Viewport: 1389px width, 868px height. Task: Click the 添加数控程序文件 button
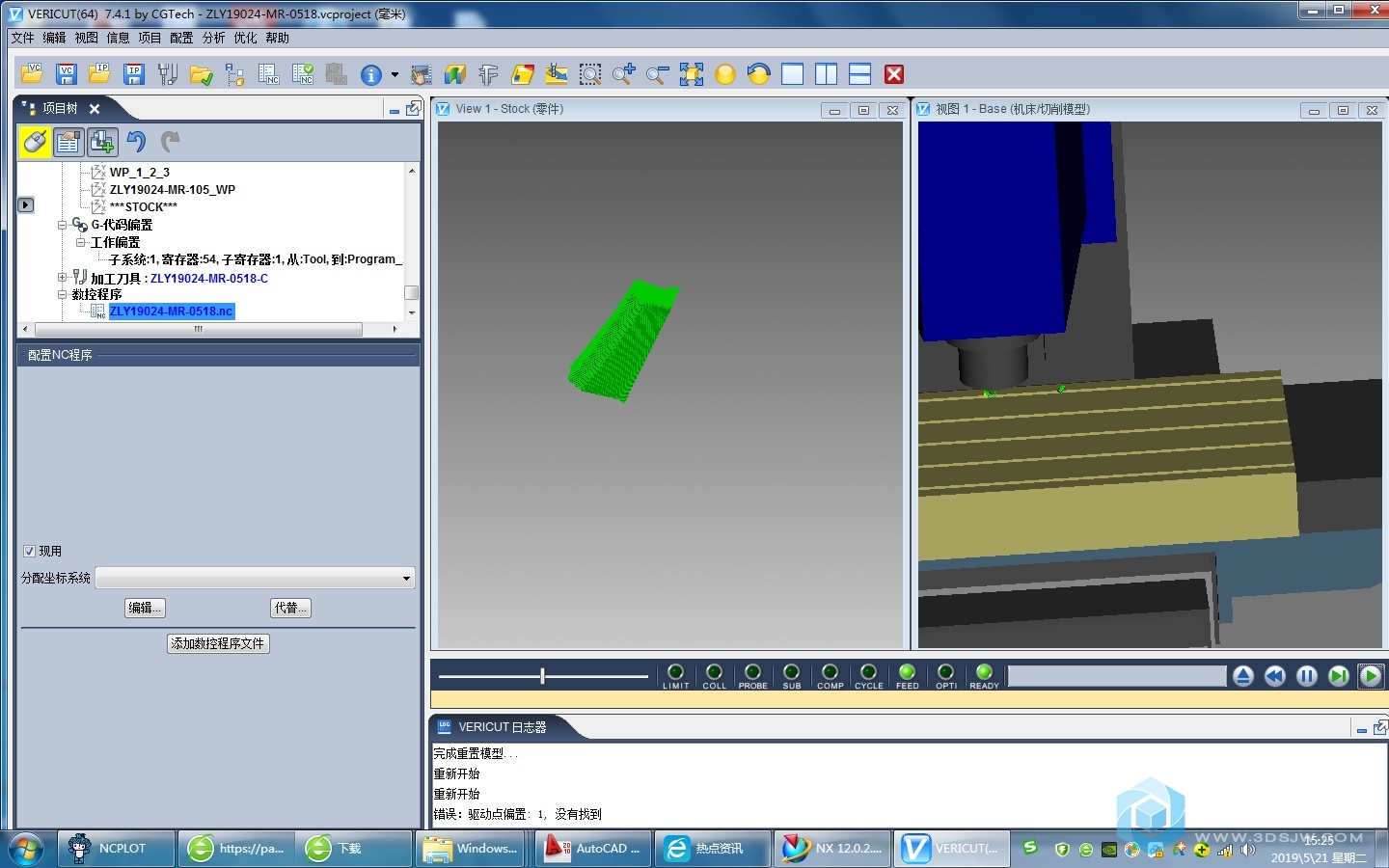point(218,643)
